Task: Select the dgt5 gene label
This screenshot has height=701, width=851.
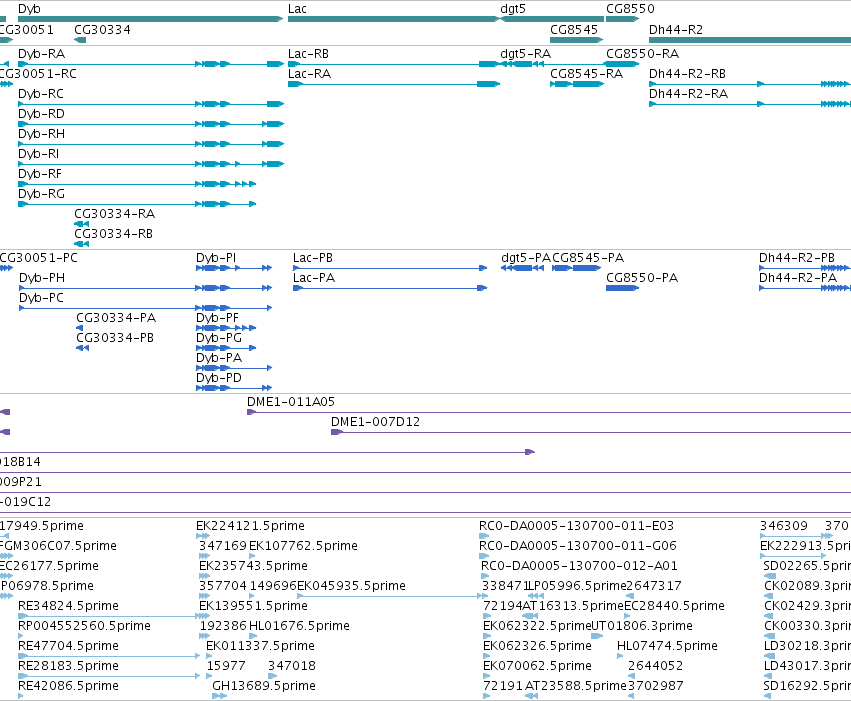Action: click(x=513, y=9)
